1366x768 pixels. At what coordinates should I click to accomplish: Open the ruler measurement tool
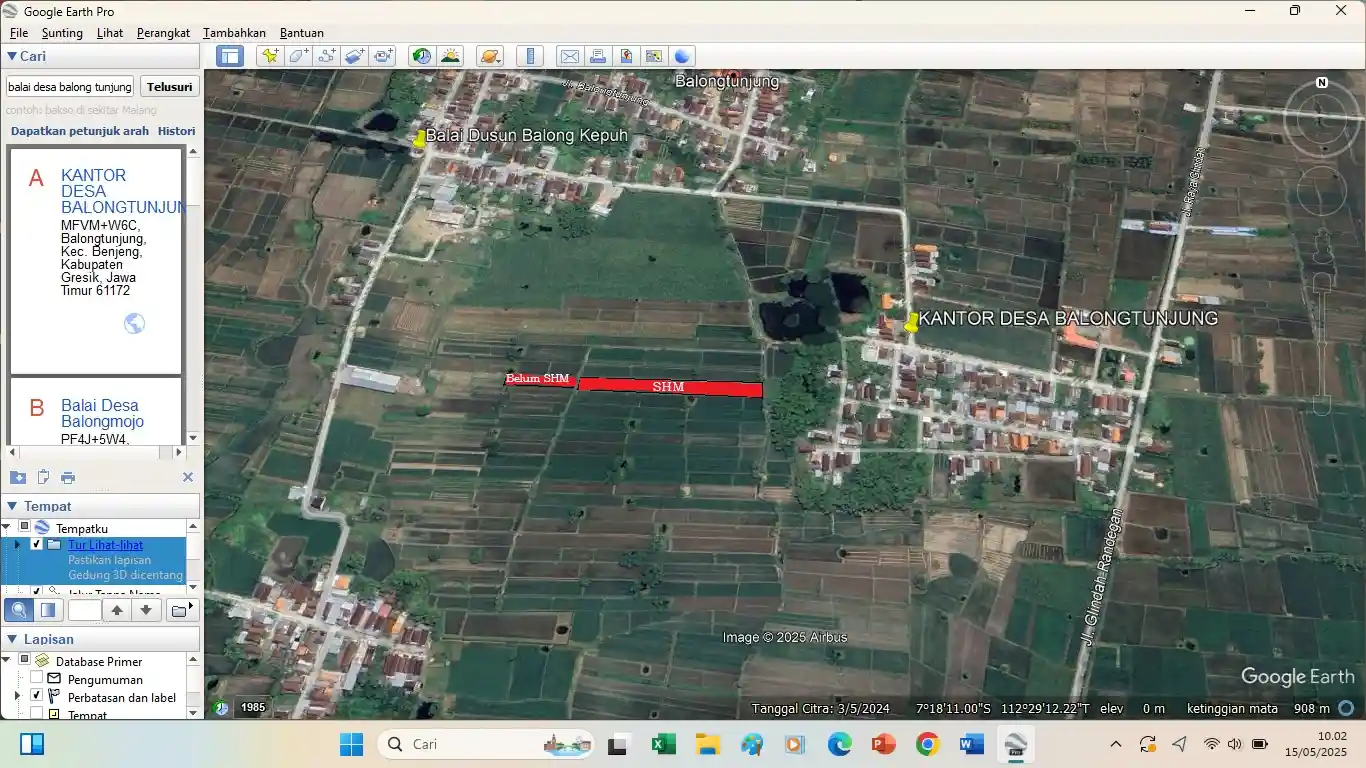click(531, 56)
